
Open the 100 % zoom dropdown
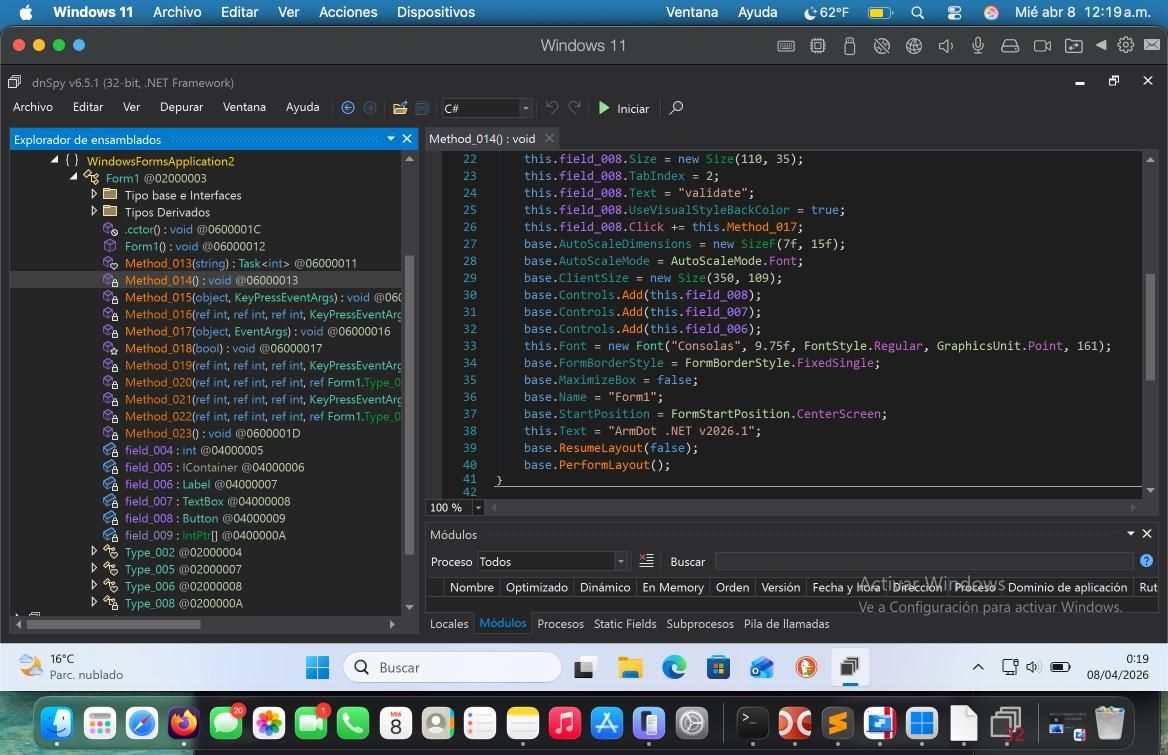(x=478, y=508)
